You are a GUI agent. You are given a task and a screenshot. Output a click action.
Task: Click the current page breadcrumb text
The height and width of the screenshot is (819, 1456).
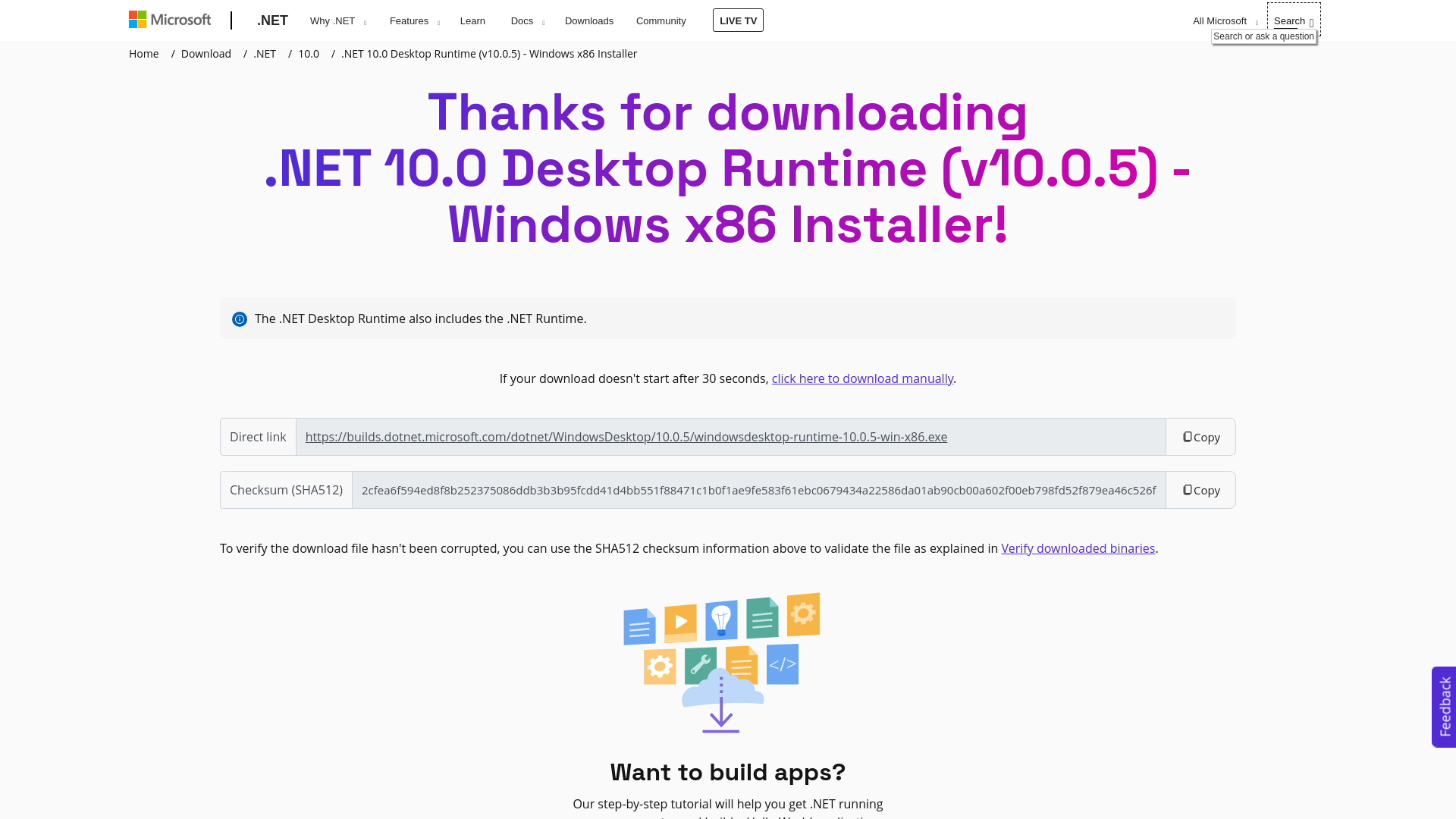pos(489,54)
